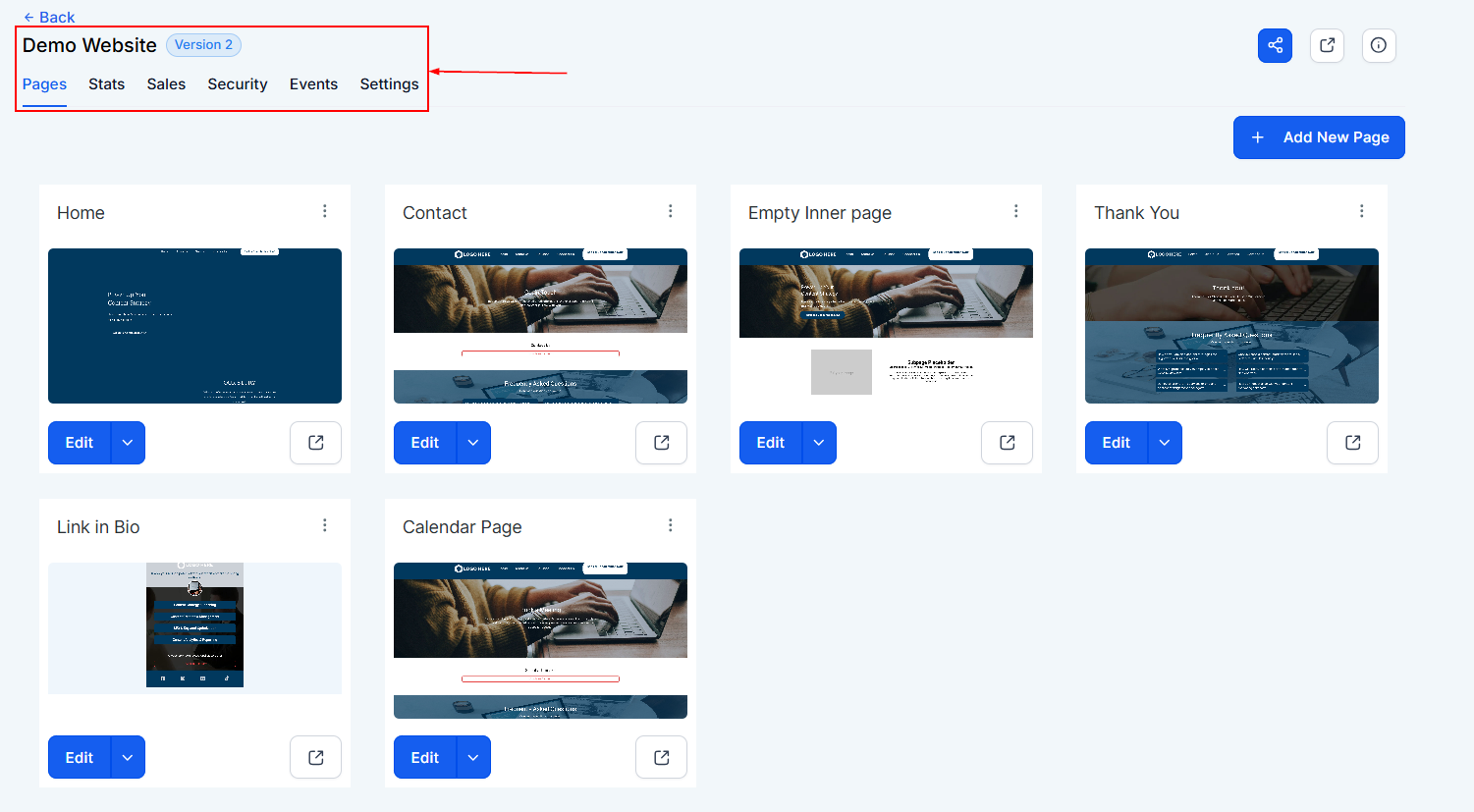Expand Edit dropdown on Empty Inner page
Viewport: 1474px width, 812px height.
click(819, 443)
